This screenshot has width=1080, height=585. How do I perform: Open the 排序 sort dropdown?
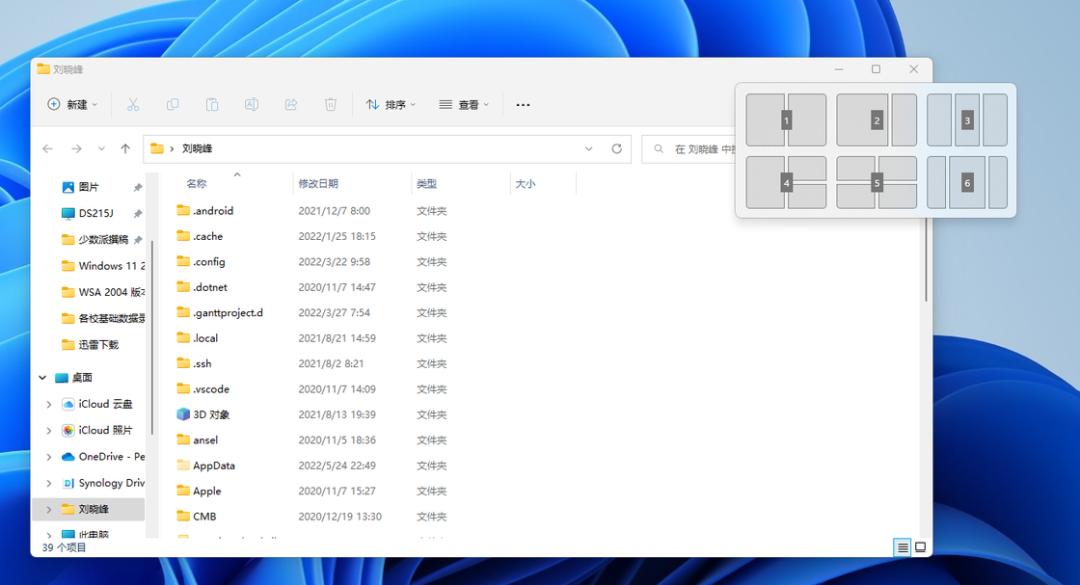[391, 105]
